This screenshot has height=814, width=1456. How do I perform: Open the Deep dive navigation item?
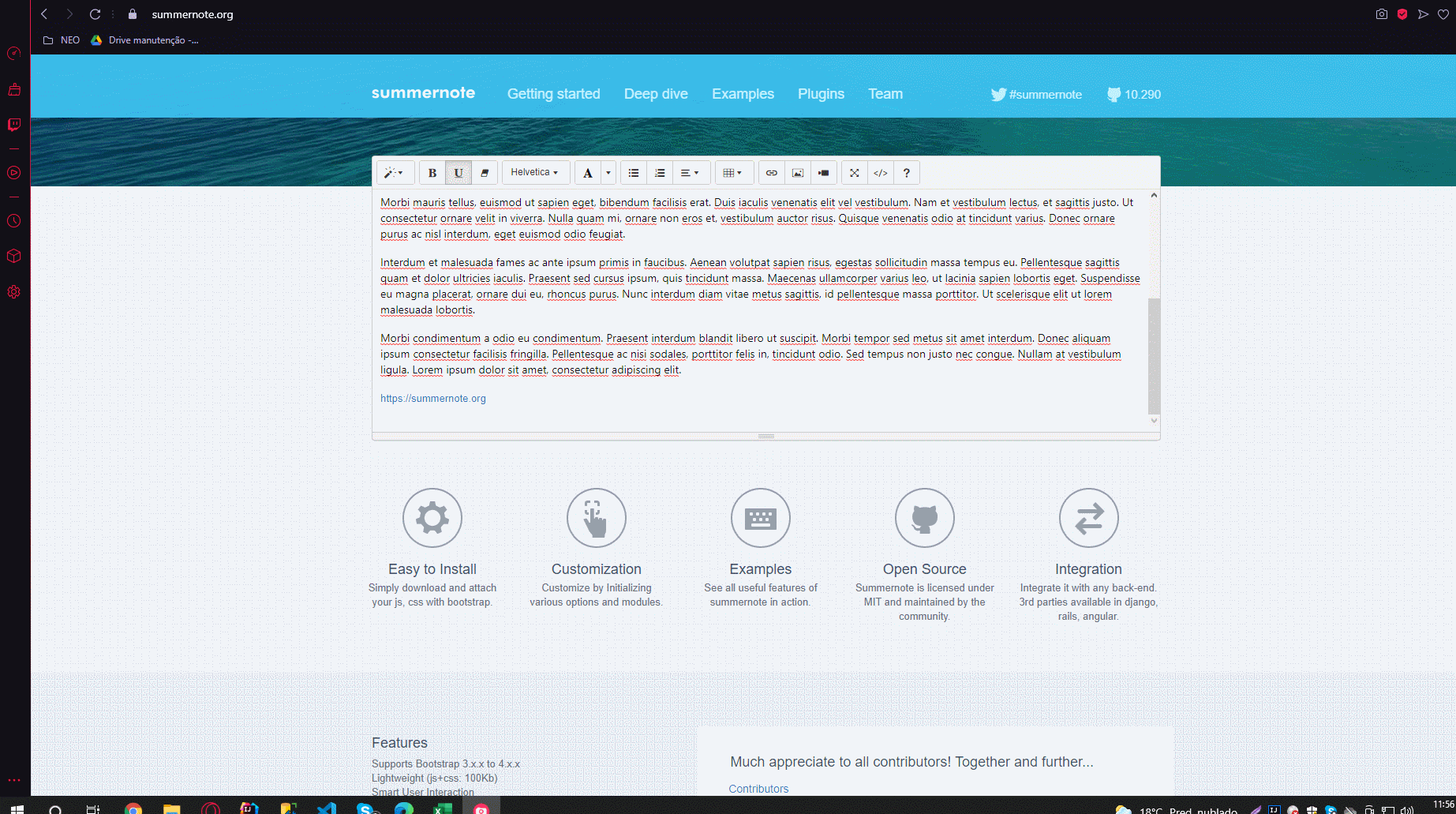(655, 93)
